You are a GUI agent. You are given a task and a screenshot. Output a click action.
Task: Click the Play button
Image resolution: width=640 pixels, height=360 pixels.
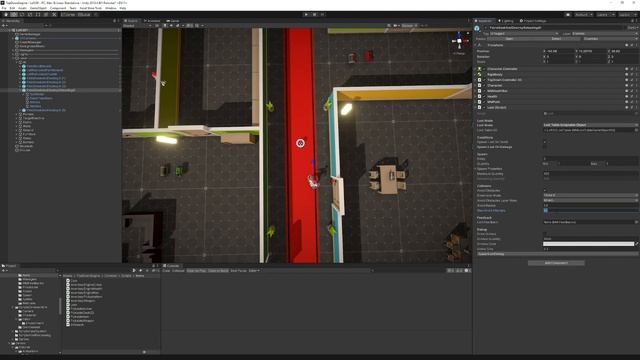[x=306, y=15]
